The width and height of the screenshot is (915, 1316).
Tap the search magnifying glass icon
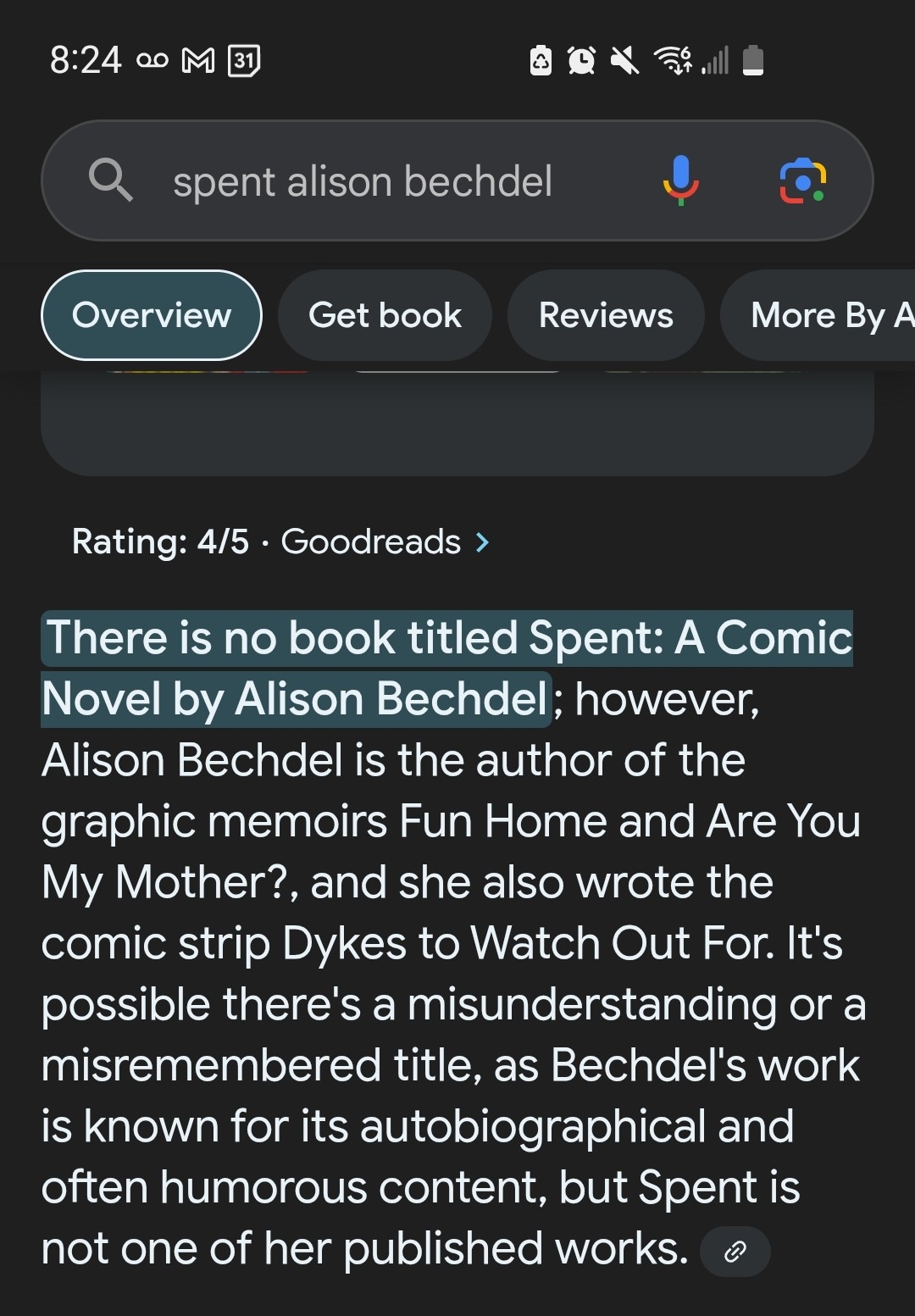(111, 180)
